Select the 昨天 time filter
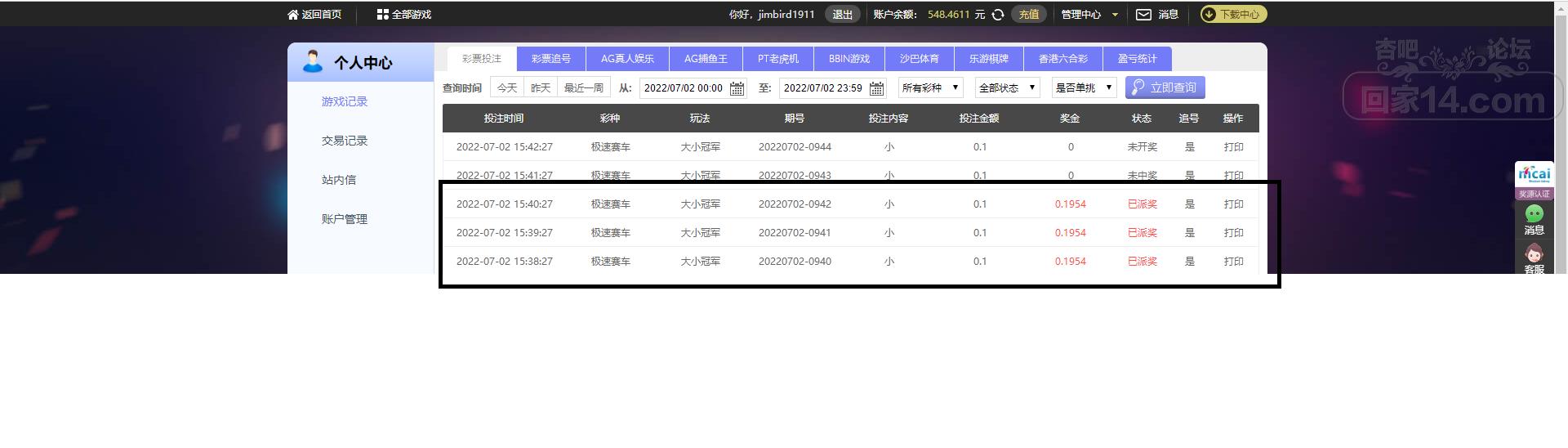 point(541,87)
